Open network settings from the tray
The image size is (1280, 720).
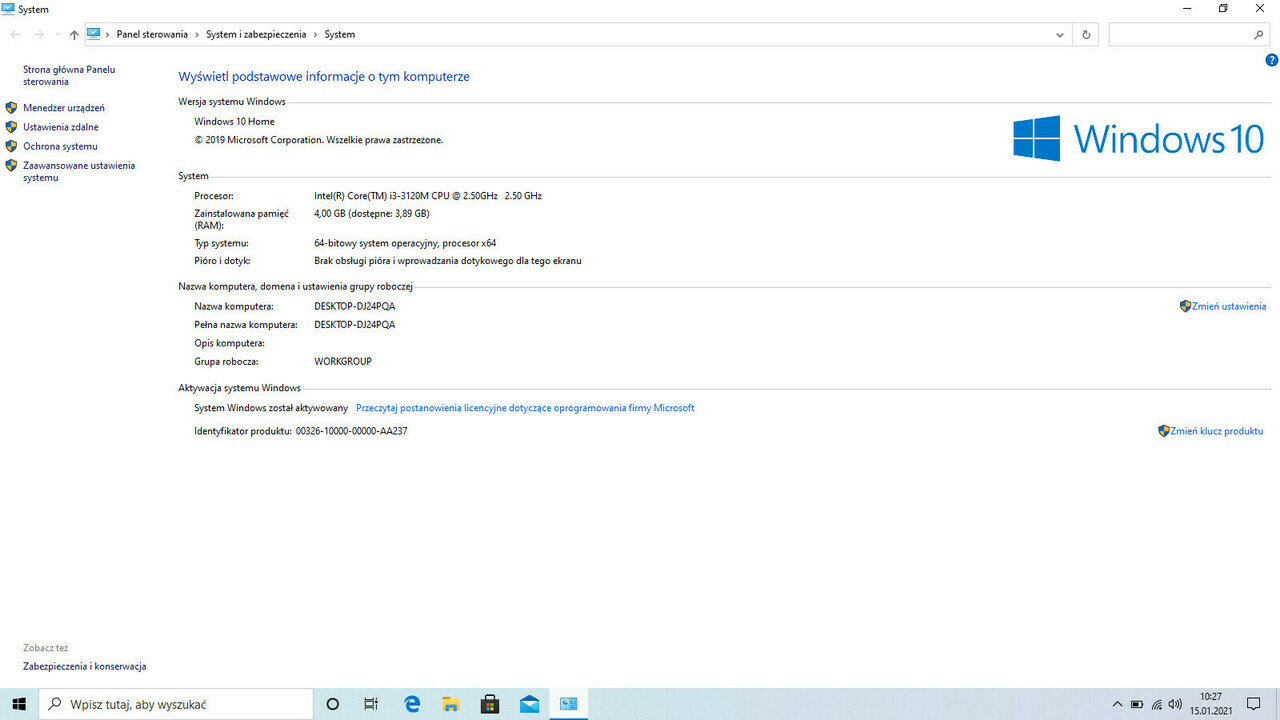1157,704
